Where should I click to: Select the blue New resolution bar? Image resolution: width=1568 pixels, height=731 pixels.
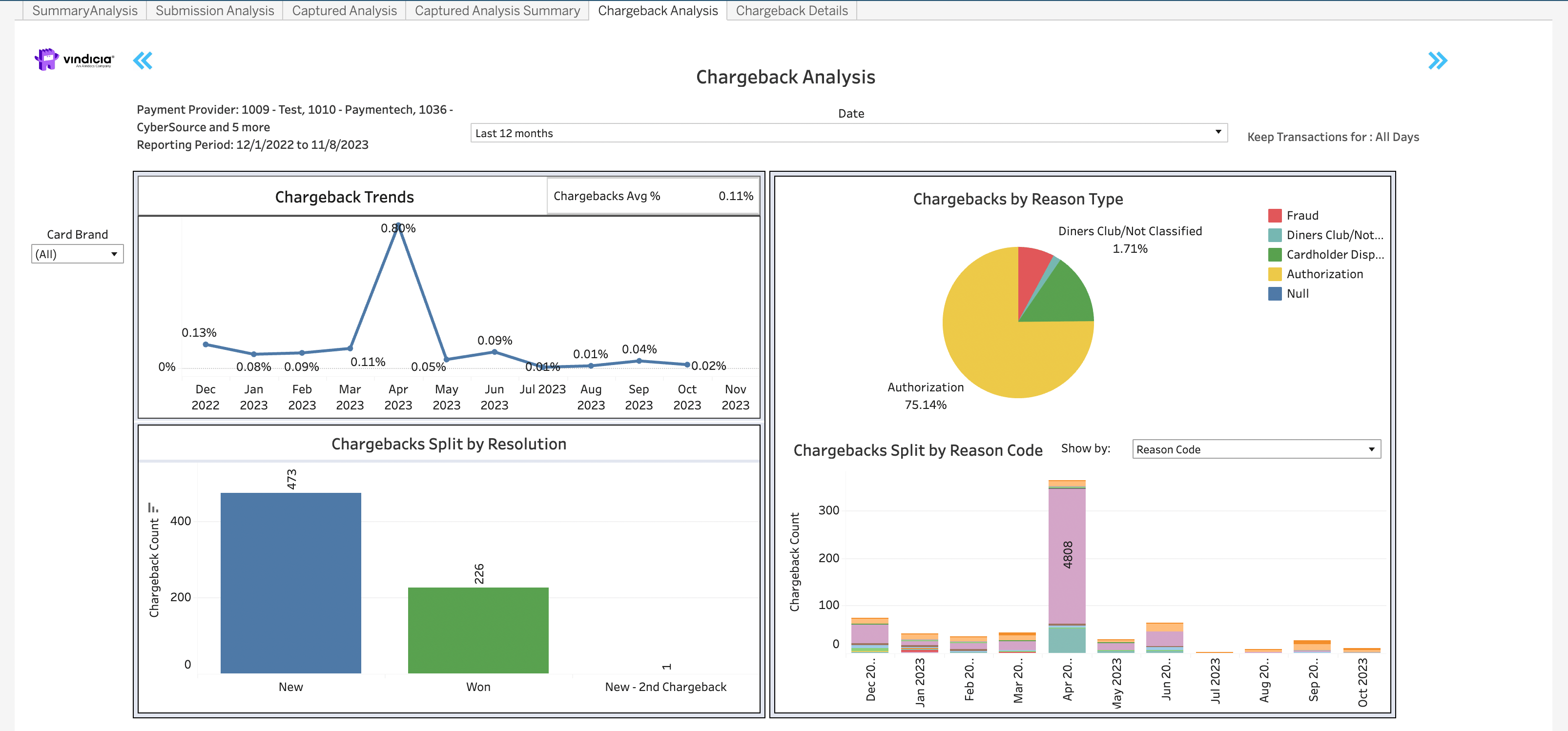pos(291,583)
